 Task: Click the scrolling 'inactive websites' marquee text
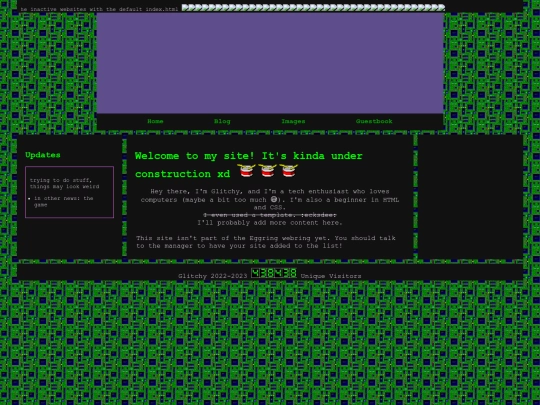99,9
